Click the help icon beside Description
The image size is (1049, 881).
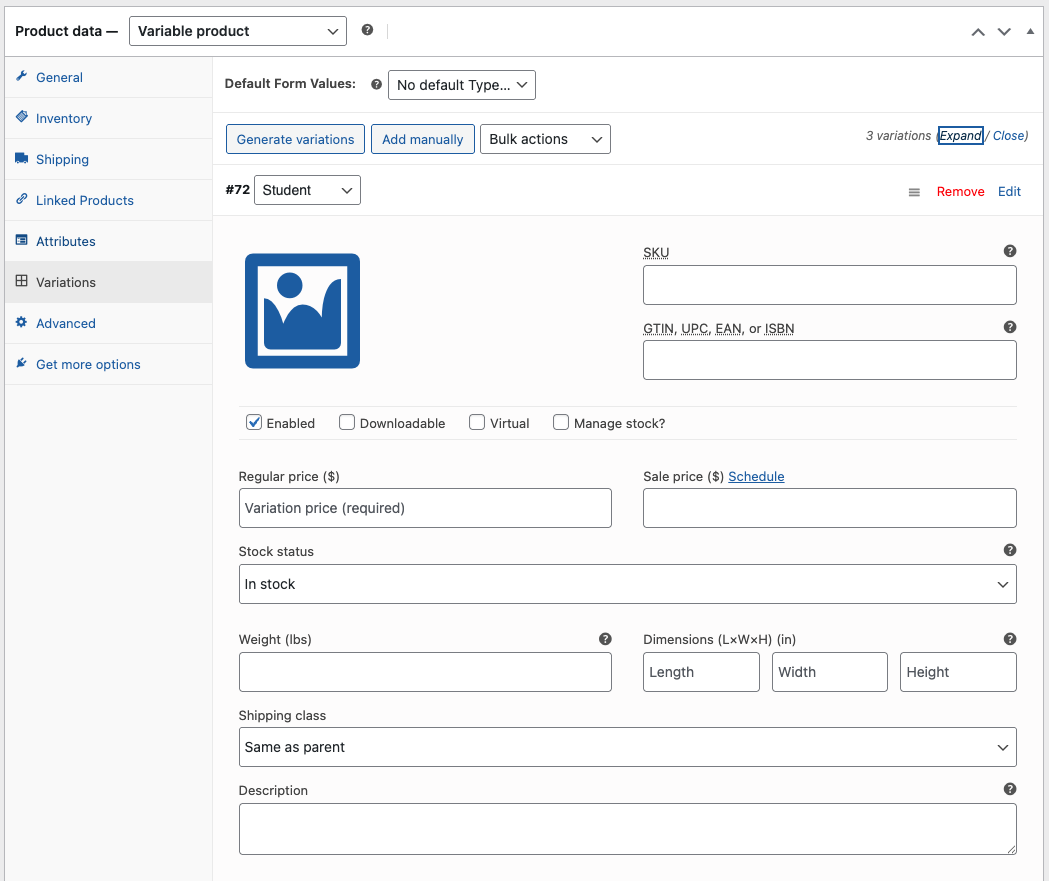(x=1009, y=789)
